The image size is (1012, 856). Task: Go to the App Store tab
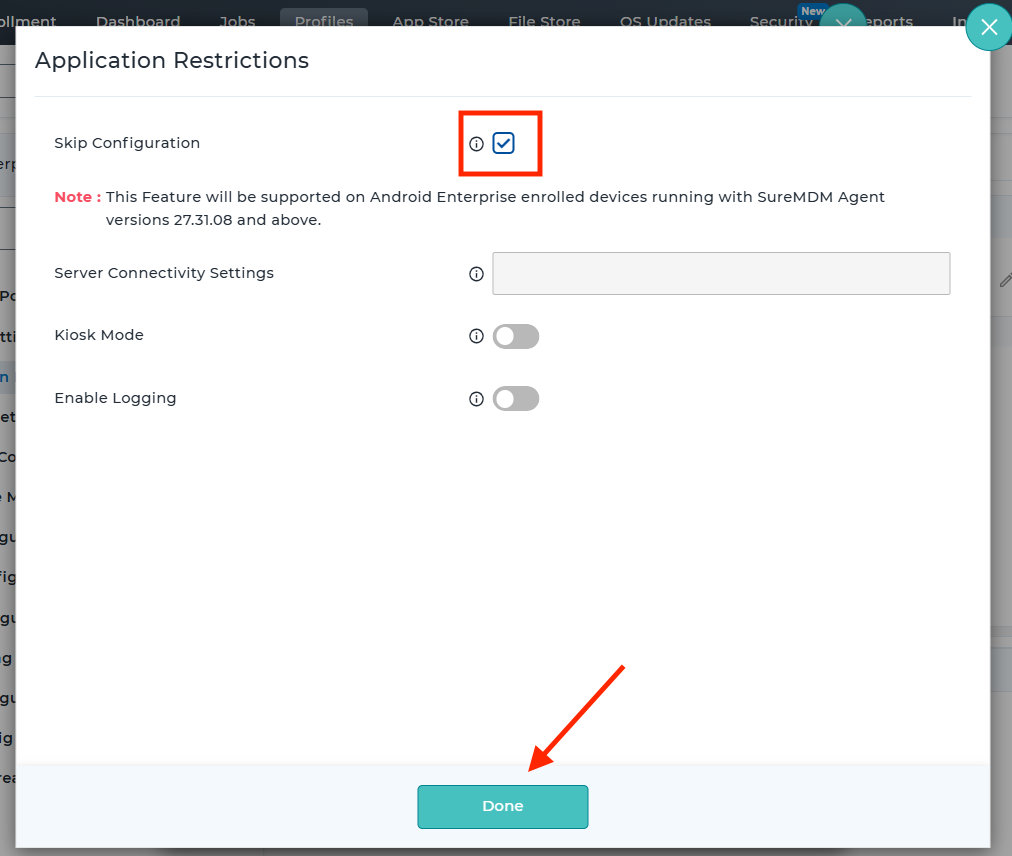[430, 21]
